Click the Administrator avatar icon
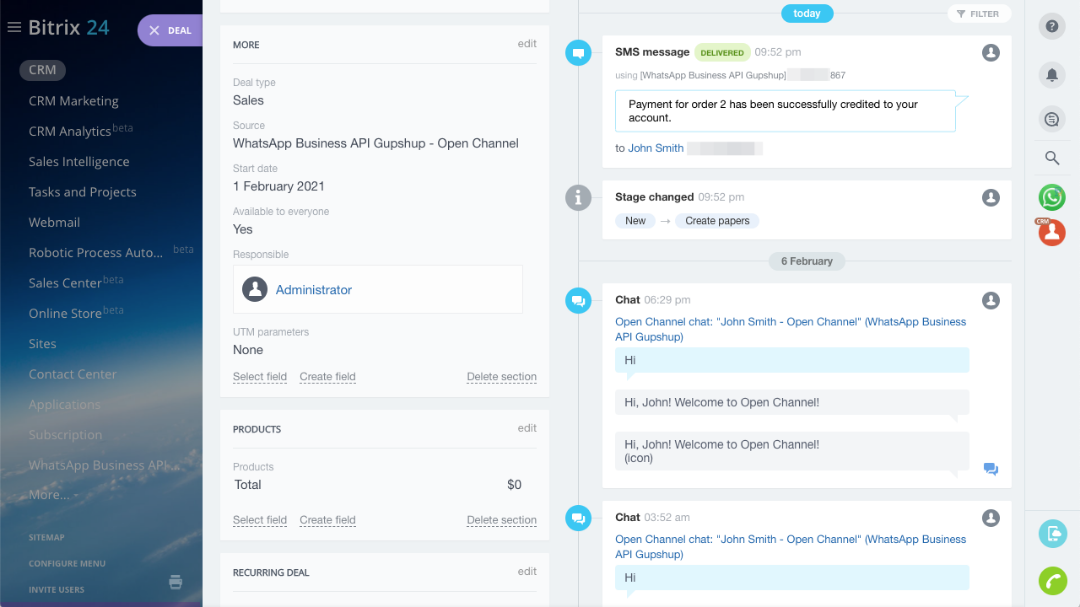Viewport: 1080px width, 607px height. [255, 289]
